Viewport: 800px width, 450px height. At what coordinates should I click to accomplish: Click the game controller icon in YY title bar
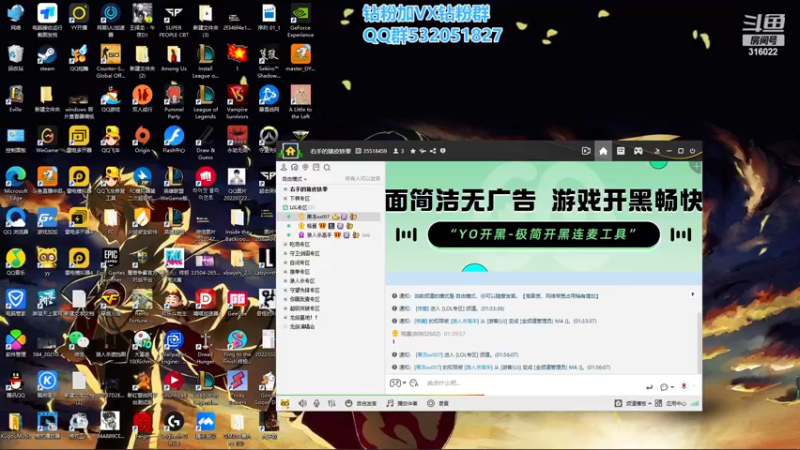click(638, 151)
